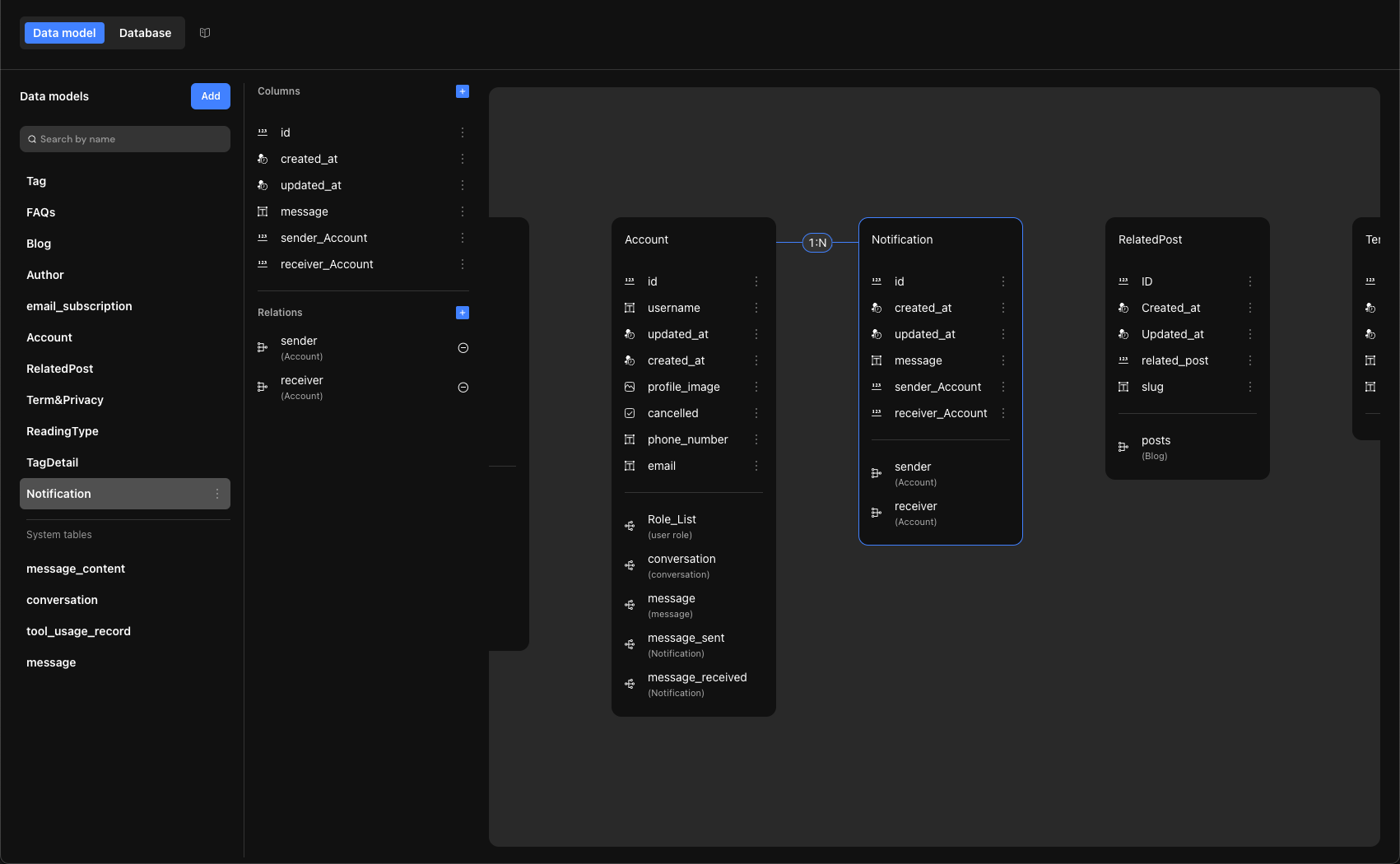
Task: Click the Account table header in diagram
Action: [x=646, y=239]
